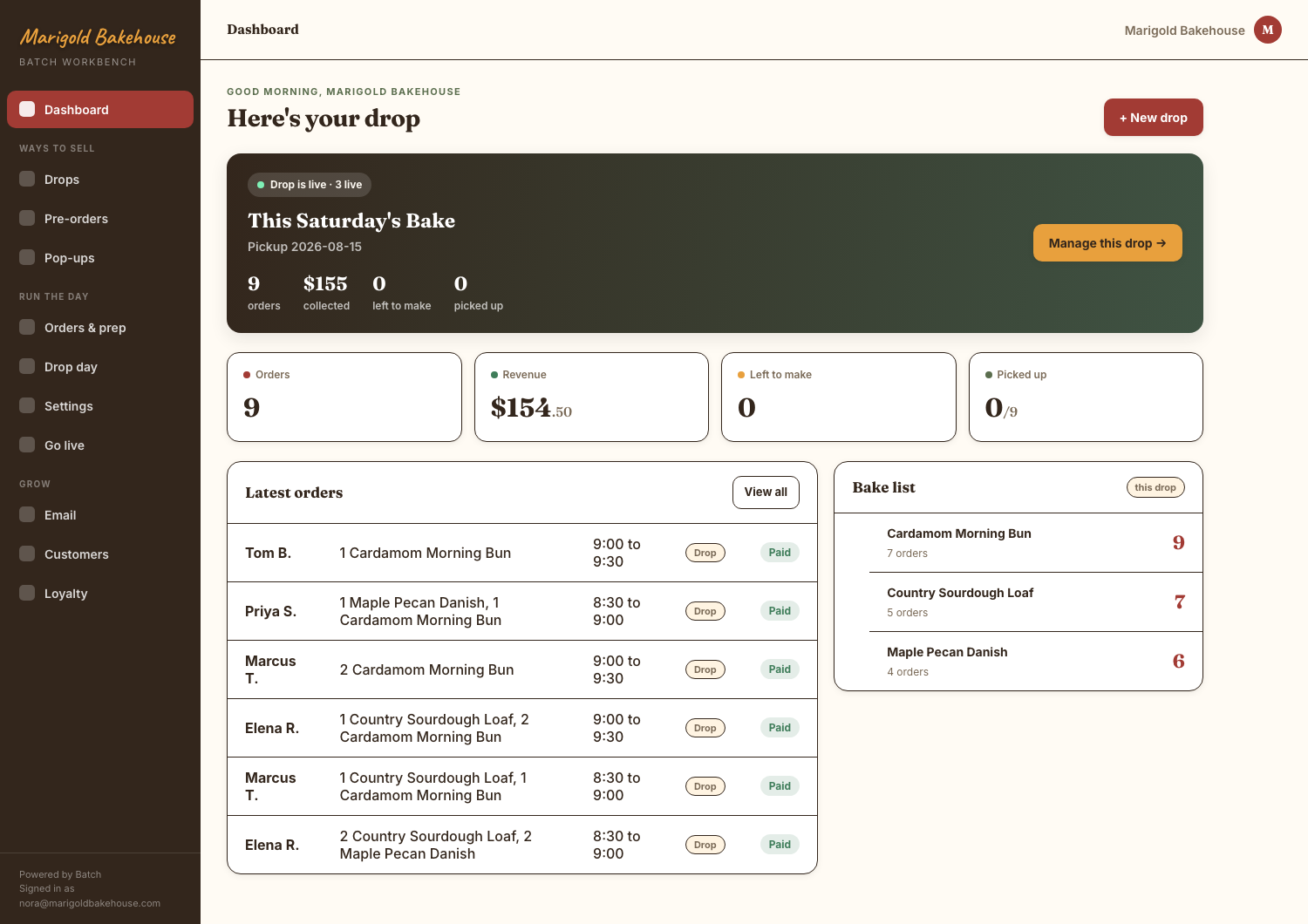
Task: Click the icon beside Drops
Action: [x=27, y=179]
